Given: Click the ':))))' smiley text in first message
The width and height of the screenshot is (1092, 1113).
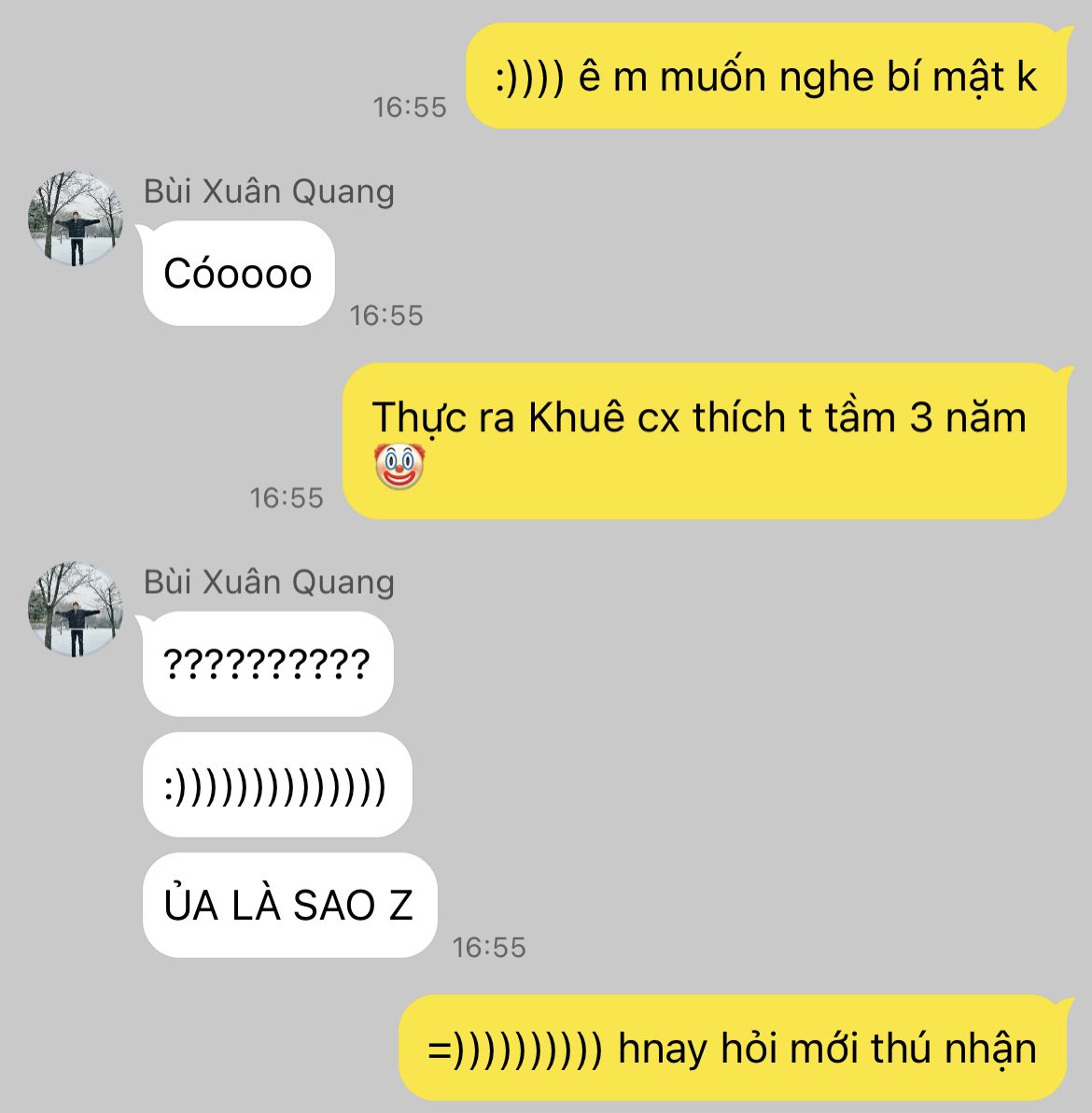Looking at the screenshot, I should point(529,78).
